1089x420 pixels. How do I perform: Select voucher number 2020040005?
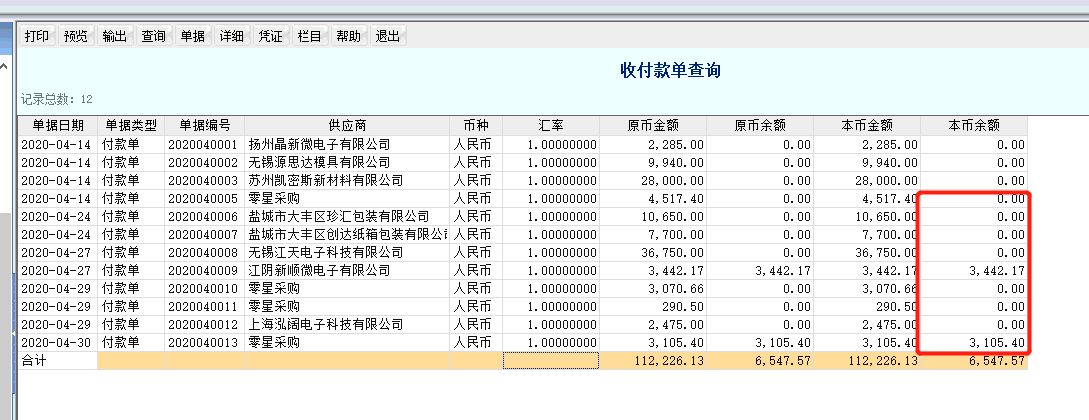[x=205, y=199]
